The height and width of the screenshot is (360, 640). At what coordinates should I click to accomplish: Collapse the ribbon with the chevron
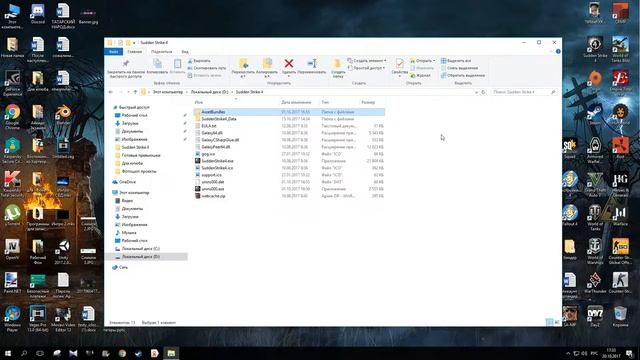tap(551, 51)
